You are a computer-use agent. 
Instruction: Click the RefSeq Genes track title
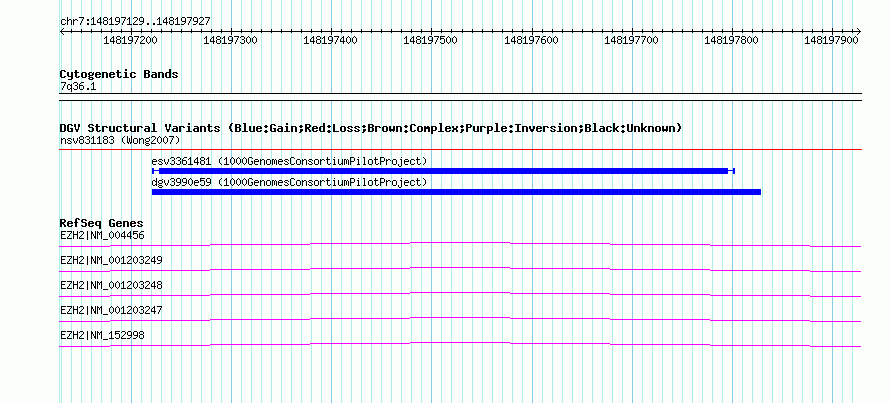tap(102, 223)
